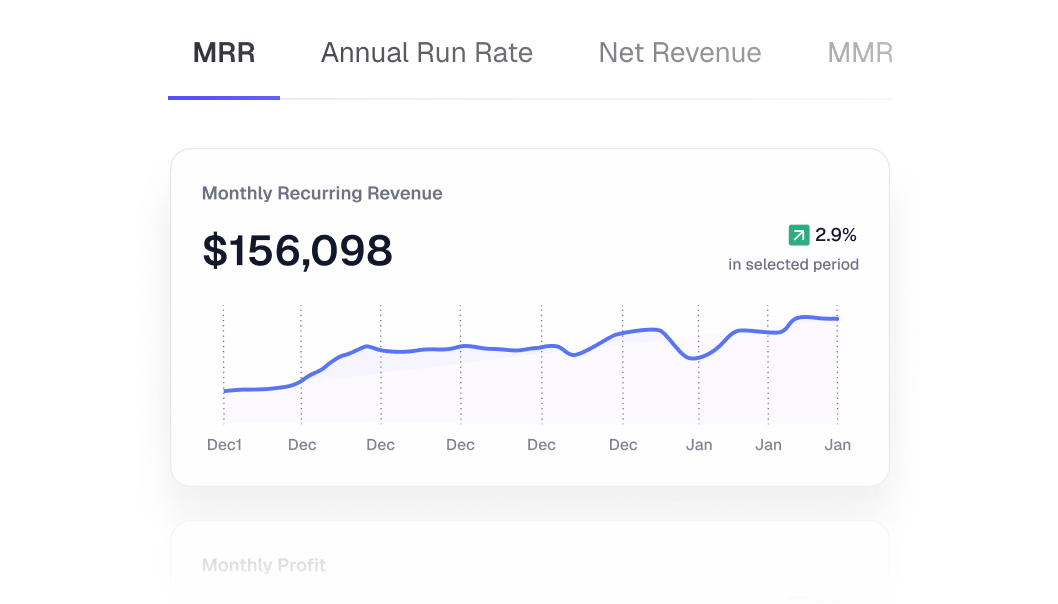Screen dimensions: 1058x604
Task: Click the $156,098 revenue amount
Action: (x=297, y=250)
